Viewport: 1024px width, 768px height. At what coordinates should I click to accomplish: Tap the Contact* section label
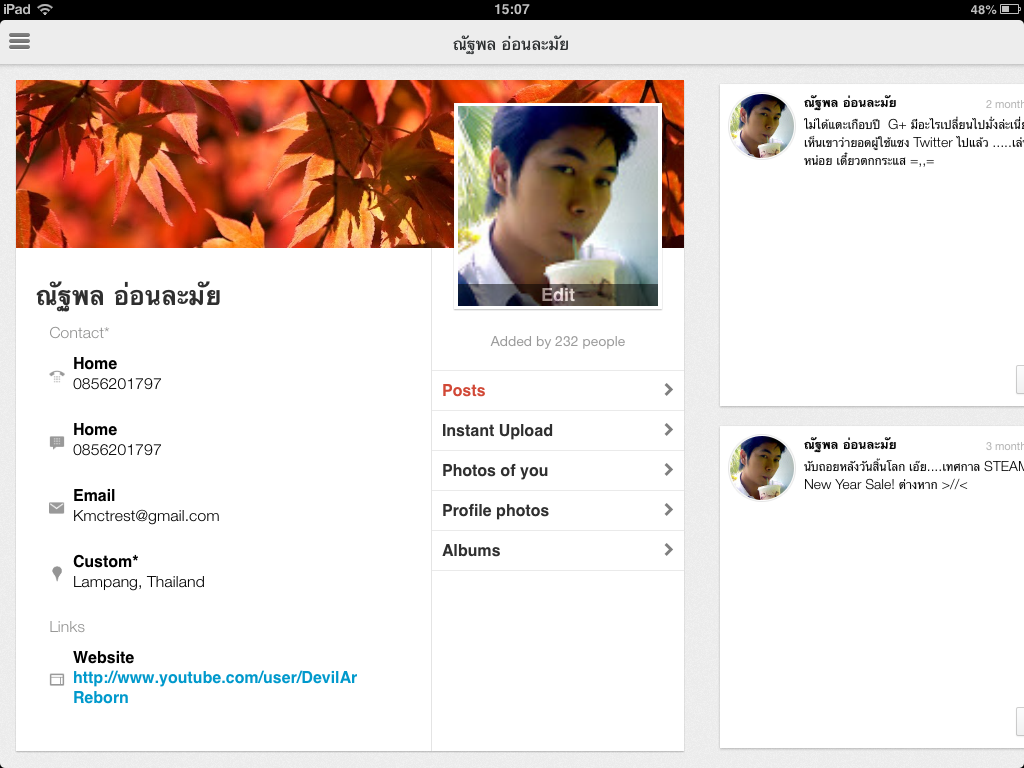click(79, 333)
